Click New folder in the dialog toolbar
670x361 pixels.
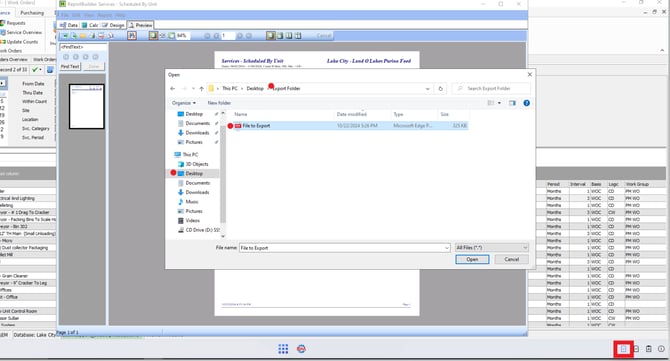[x=219, y=103]
